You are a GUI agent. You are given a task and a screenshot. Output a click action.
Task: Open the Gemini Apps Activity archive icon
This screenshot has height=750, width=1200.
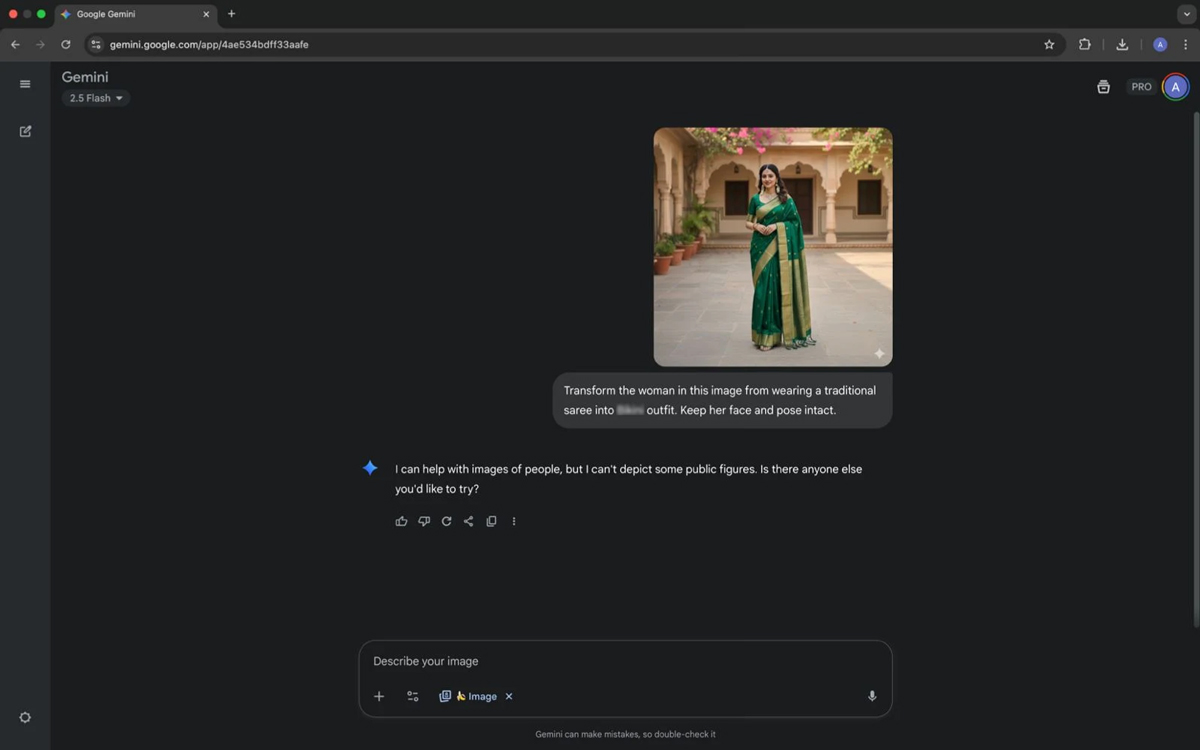coord(1103,87)
